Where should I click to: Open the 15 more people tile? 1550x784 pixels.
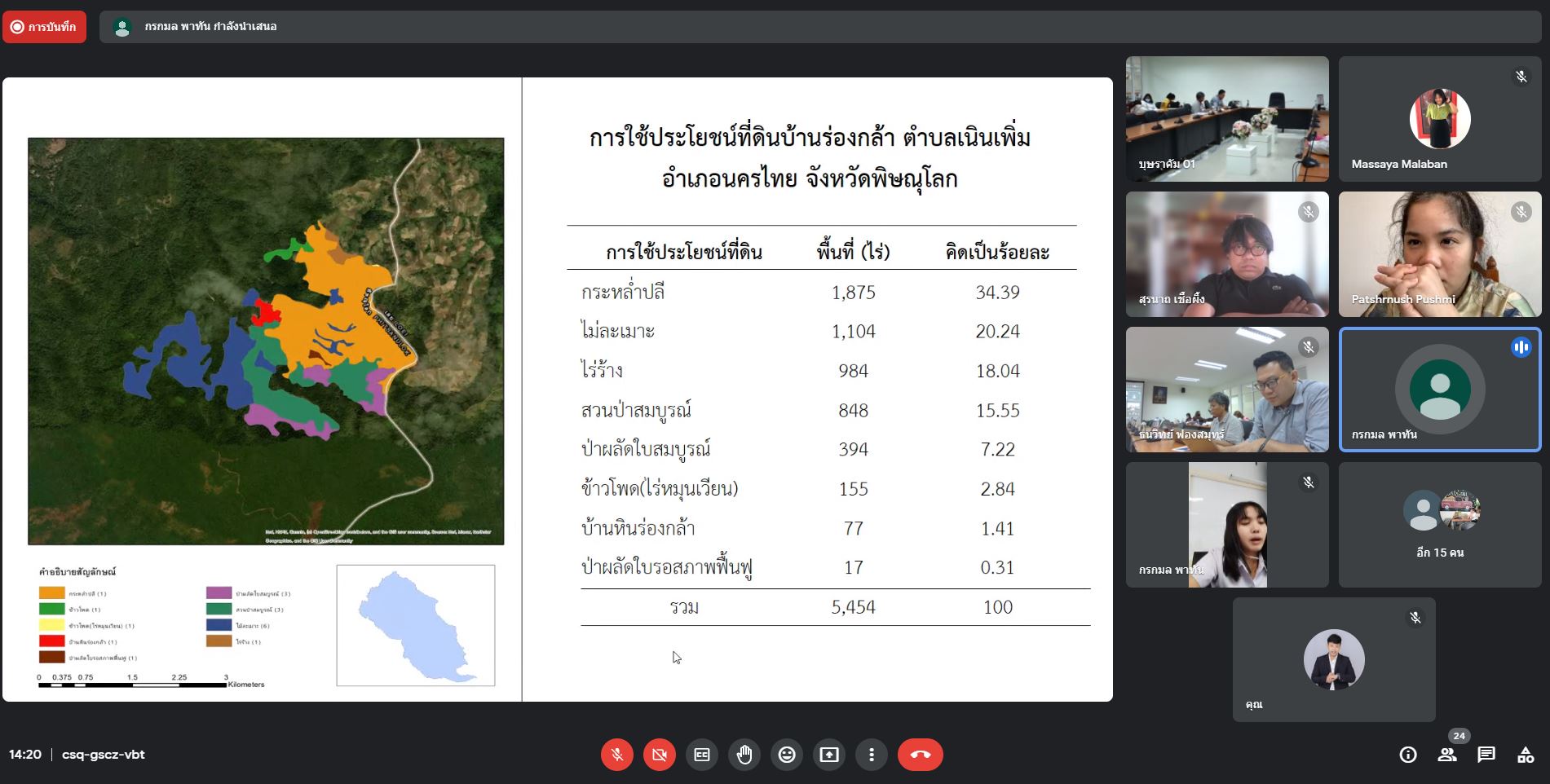(x=1440, y=525)
